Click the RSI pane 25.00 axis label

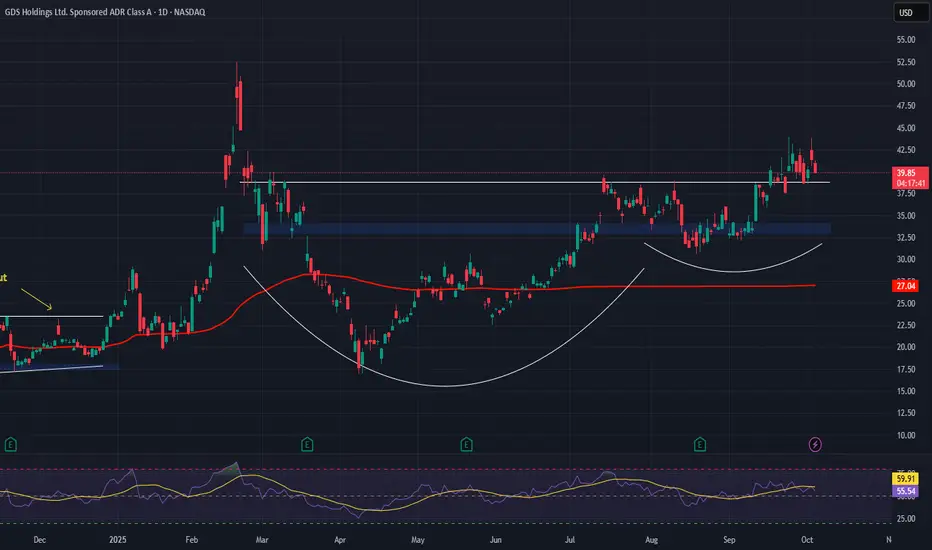click(x=906, y=518)
